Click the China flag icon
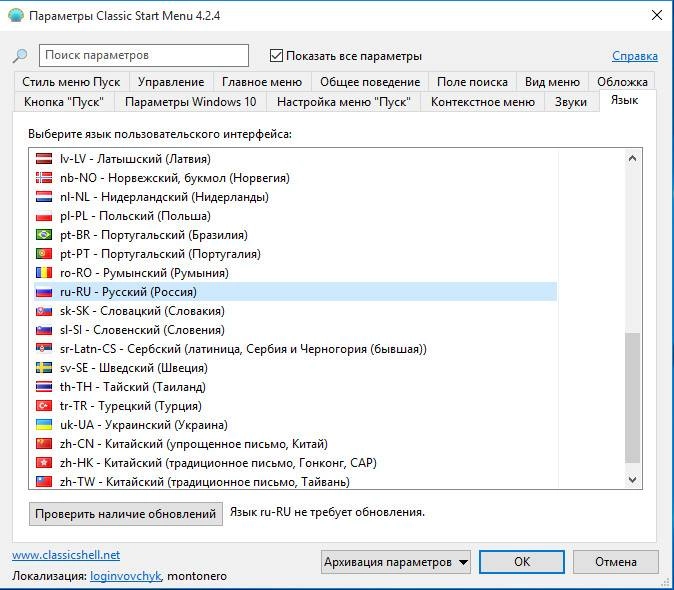Image resolution: width=674 pixels, height=590 pixels. point(44,443)
